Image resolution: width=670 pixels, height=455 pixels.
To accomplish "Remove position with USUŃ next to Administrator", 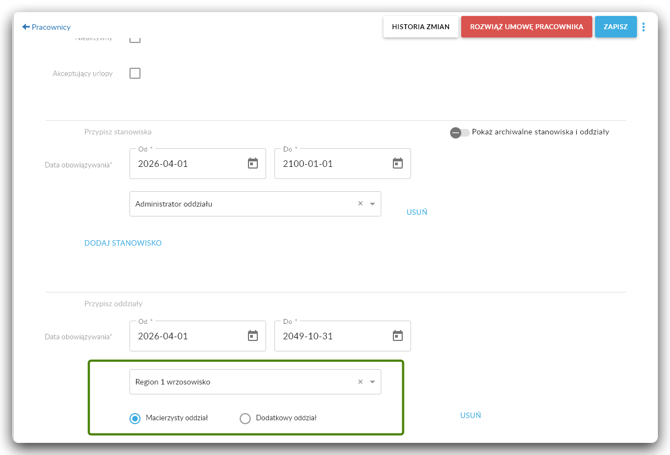I will tap(417, 212).
